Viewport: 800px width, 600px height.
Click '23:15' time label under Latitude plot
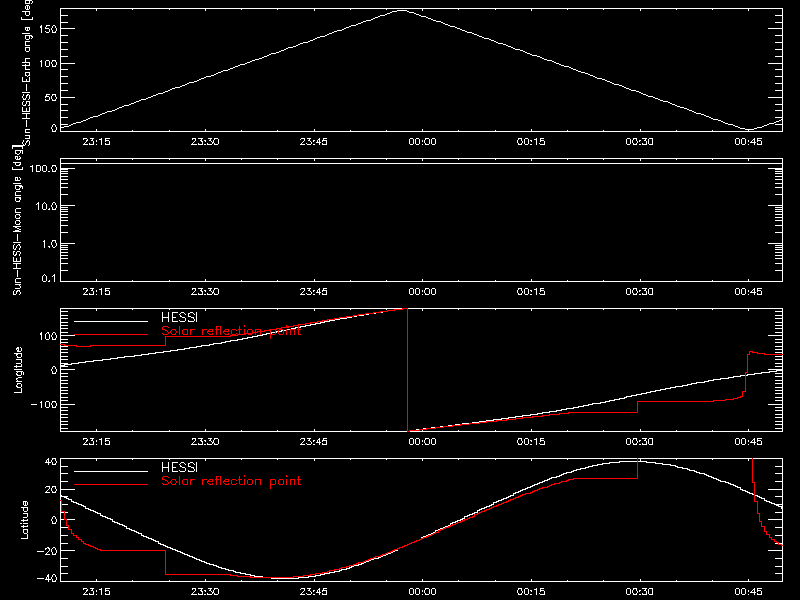[x=96, y=591]
